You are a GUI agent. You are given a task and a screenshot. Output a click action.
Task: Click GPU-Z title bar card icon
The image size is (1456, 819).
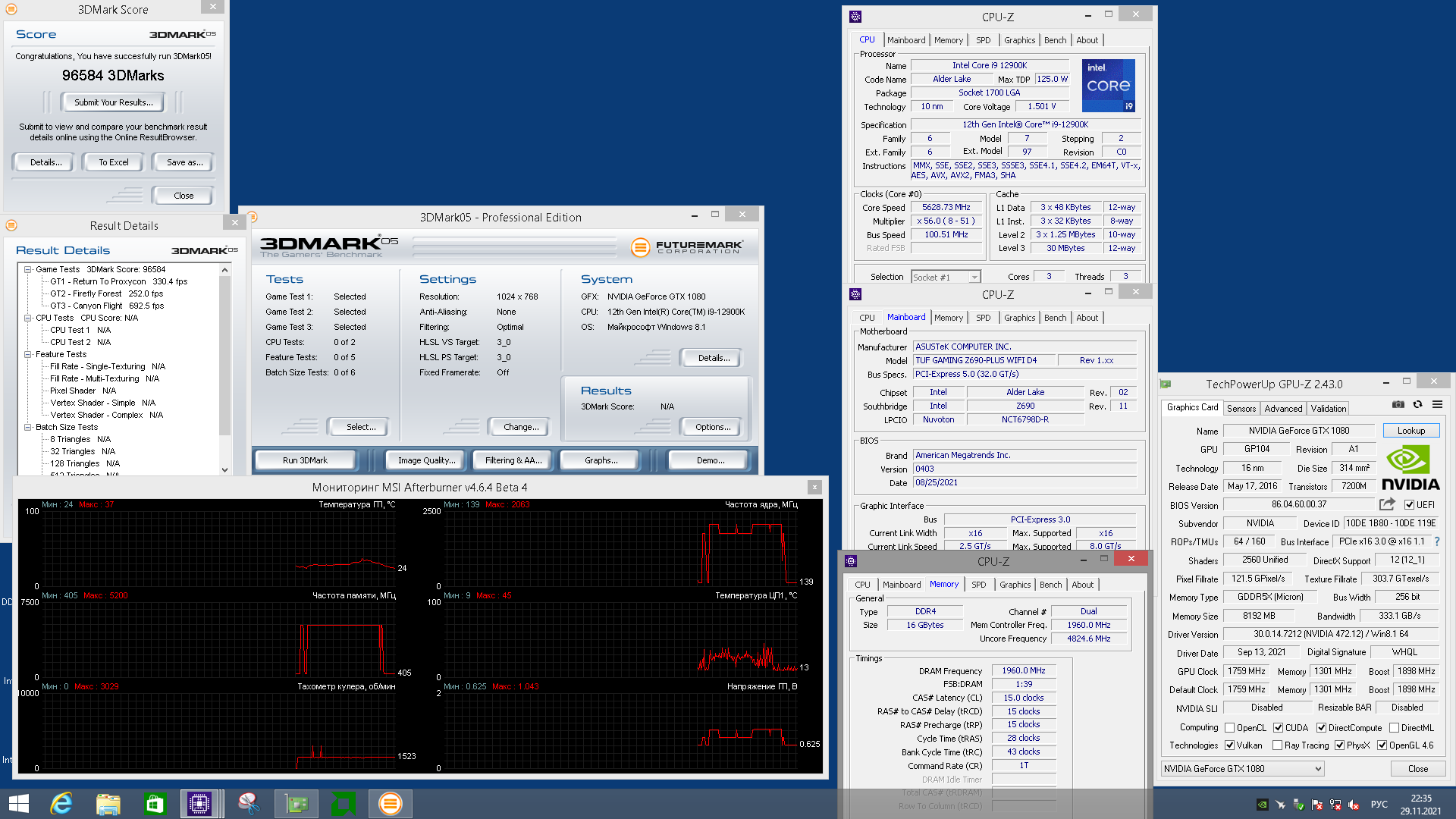click(x=1166, y=384)
